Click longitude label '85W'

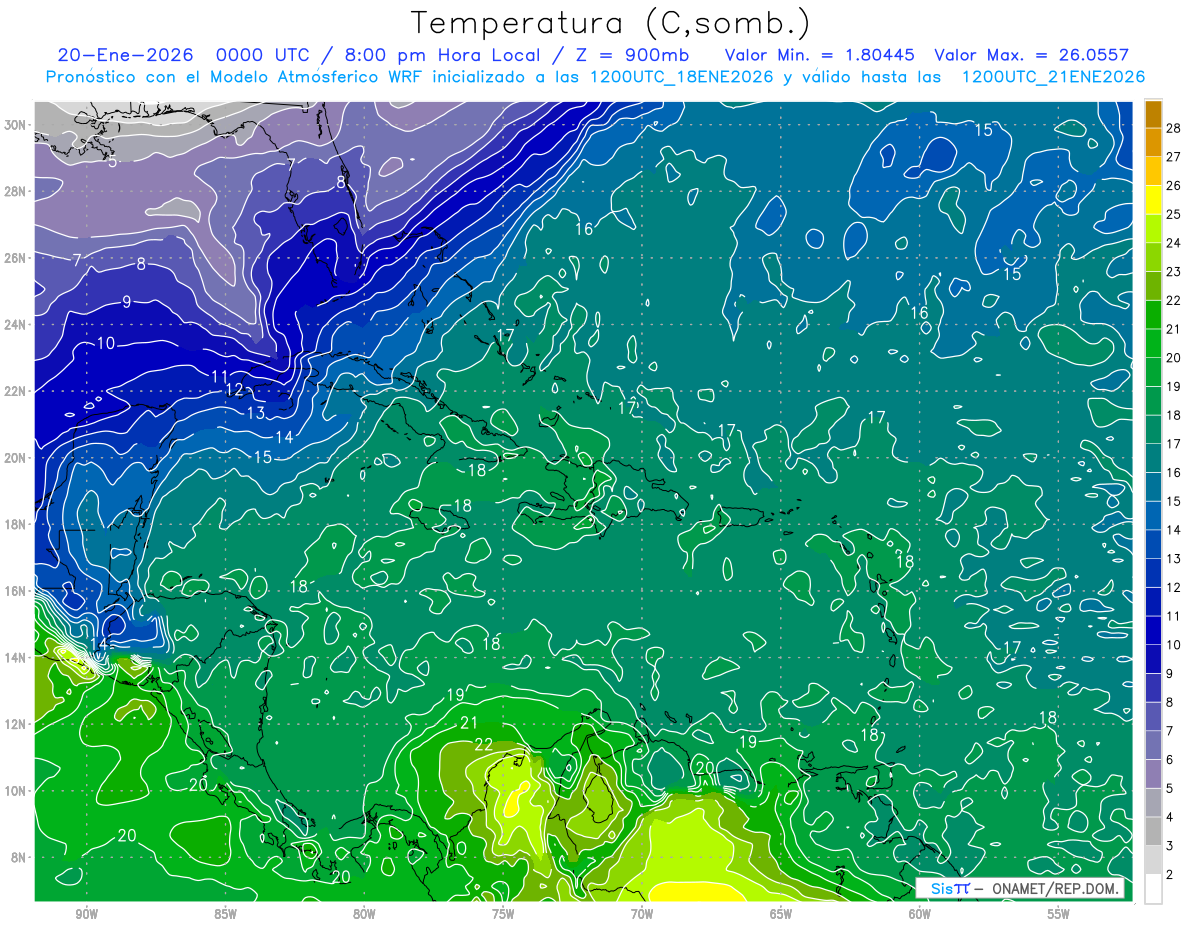click(225, 914)
